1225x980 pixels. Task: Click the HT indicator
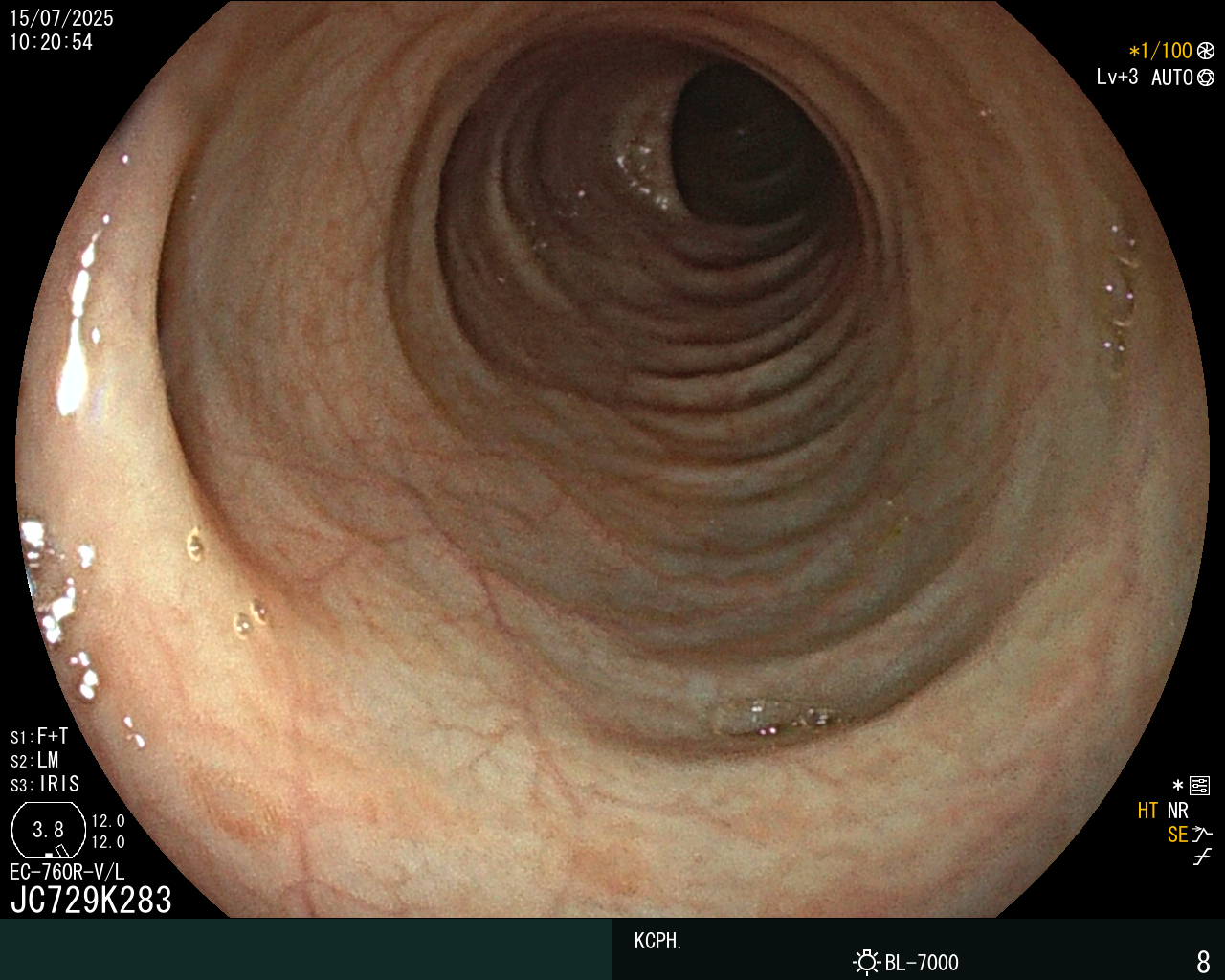pyautogui.click(x=1147, y=811)
